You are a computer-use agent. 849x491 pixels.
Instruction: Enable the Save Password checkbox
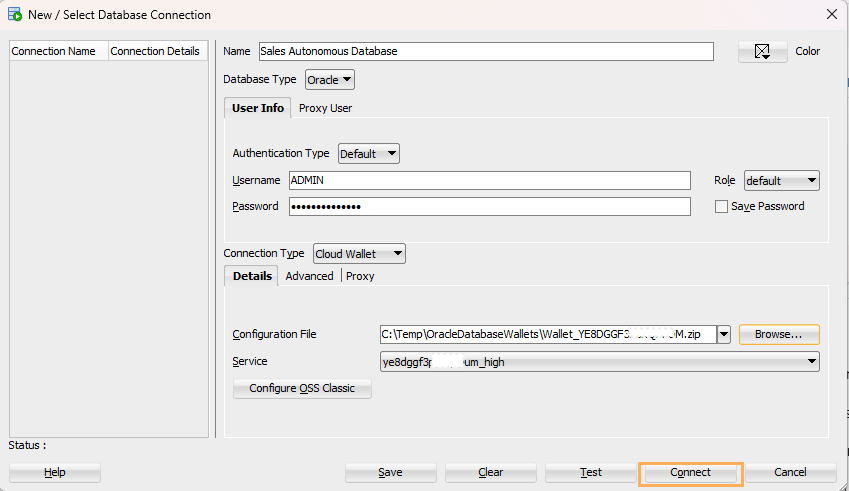tap(722, 207)
